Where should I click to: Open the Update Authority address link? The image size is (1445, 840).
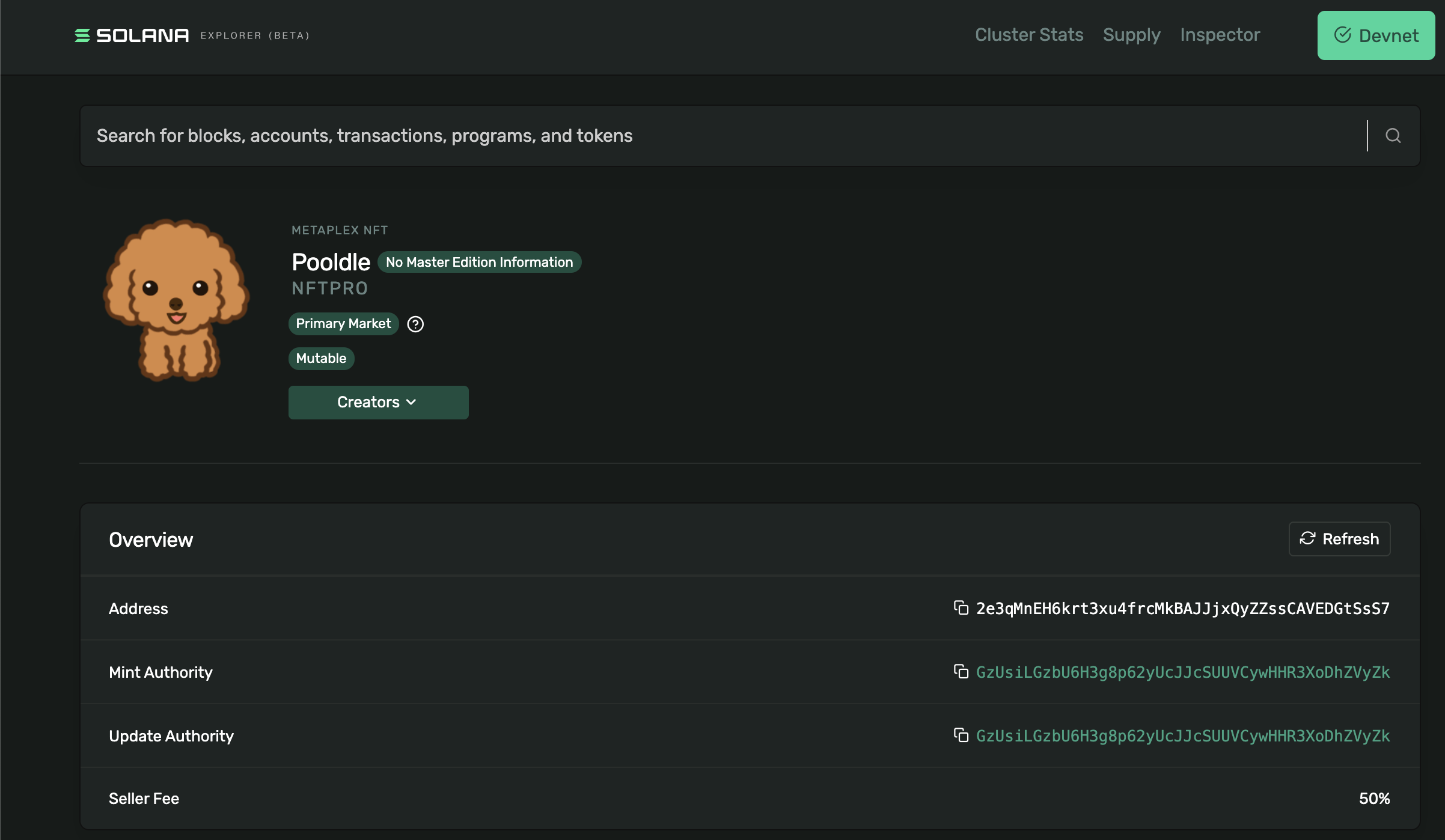[x=1182, y=736]
